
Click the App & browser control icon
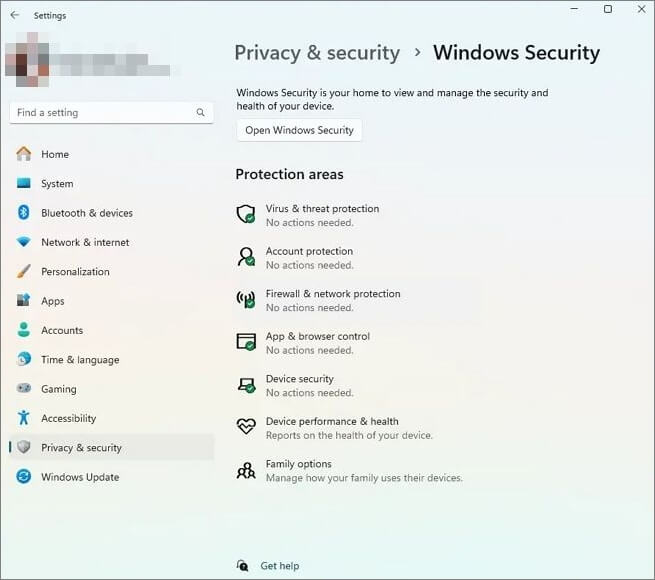coord(245,342)
